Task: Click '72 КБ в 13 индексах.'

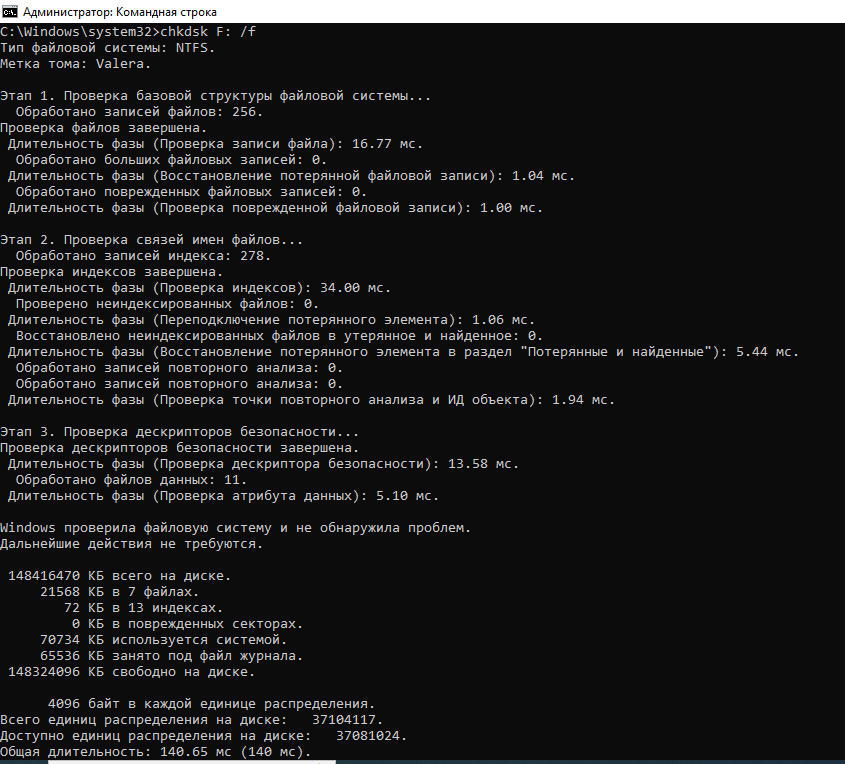Action: pos(143,608)
